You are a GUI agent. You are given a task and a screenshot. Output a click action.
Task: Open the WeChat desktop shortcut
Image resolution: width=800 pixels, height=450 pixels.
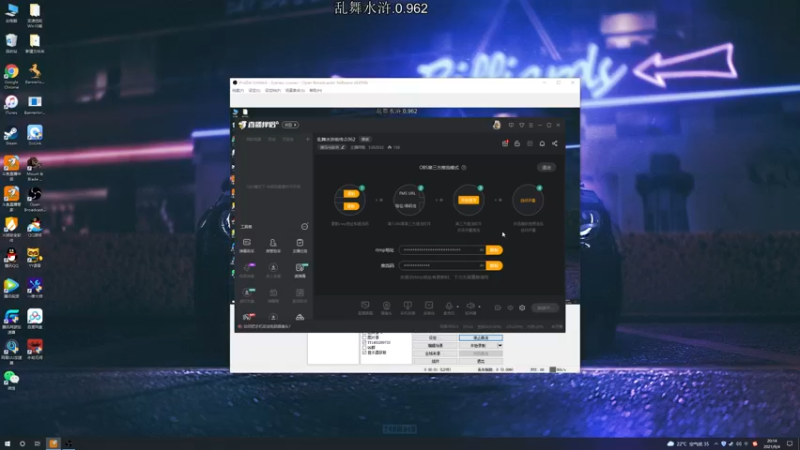(x=11, y=380)
